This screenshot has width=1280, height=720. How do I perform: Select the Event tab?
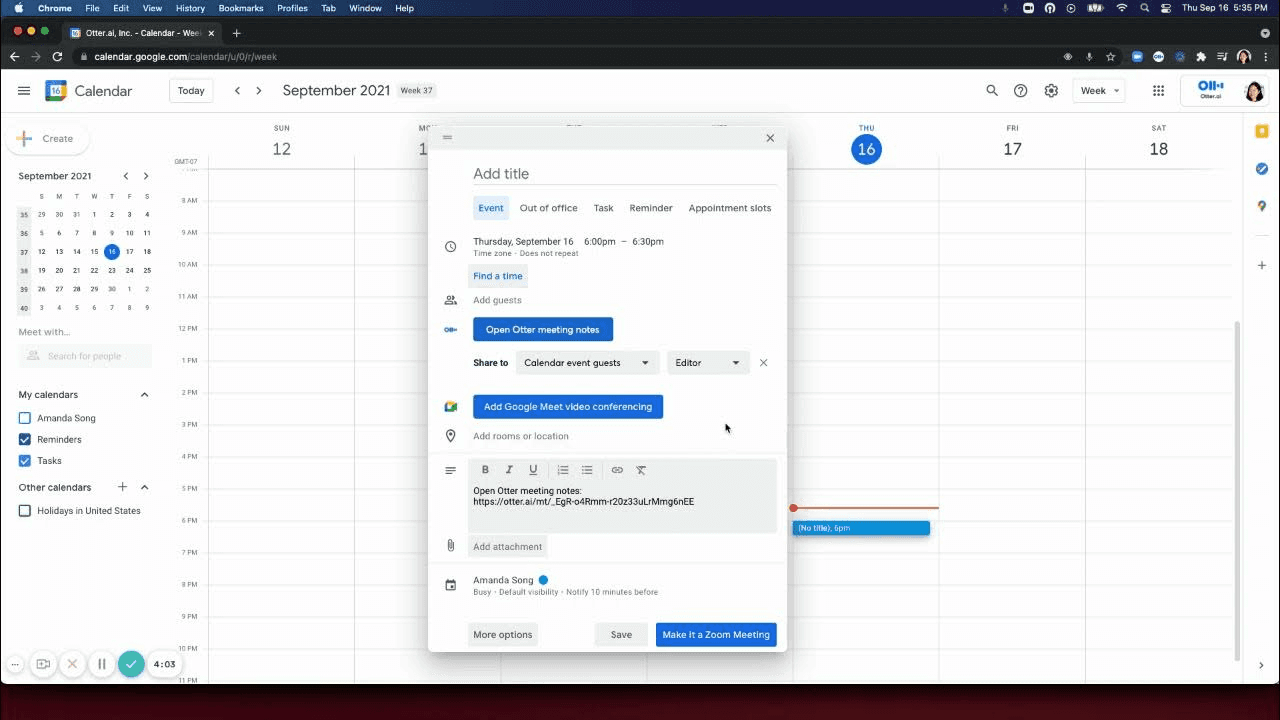pyautogui.click(x=491, y=208)
